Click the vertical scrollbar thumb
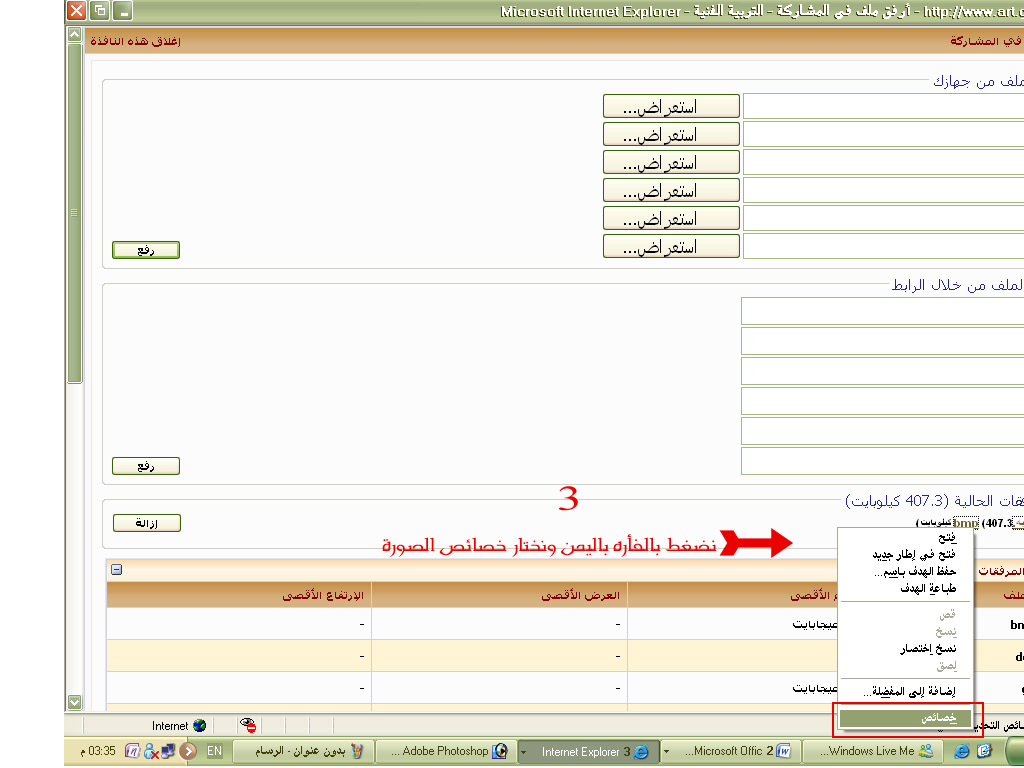Screen dimensions: 1024x768 74,213
